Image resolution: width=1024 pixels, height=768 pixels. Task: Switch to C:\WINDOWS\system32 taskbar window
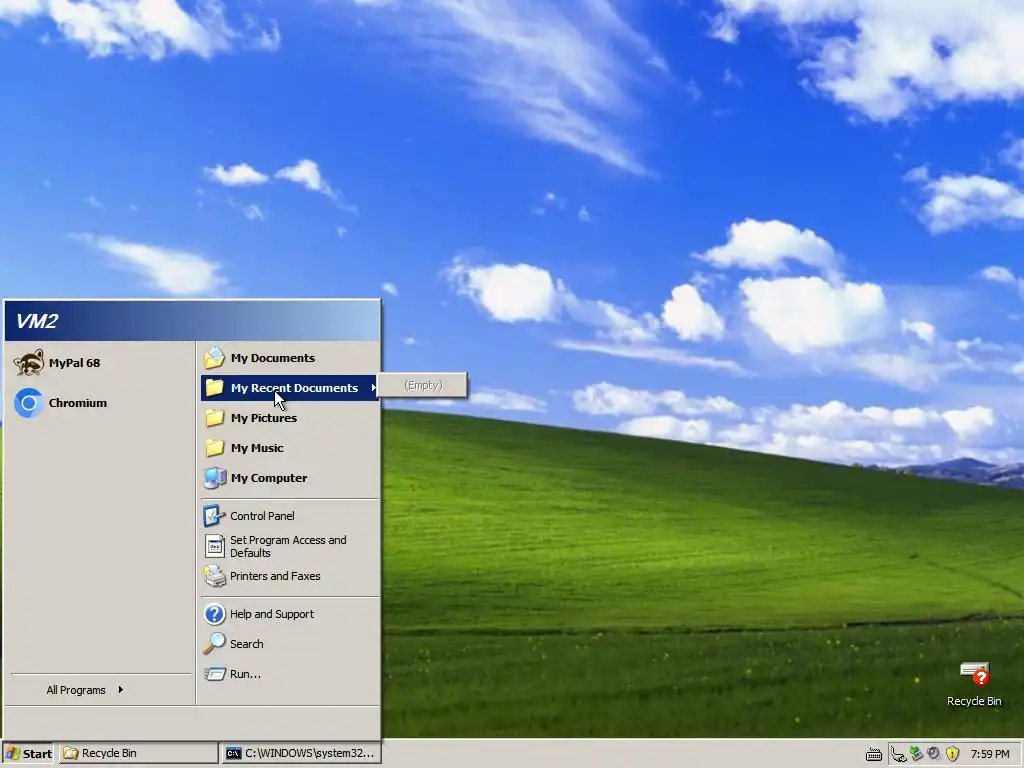pyautogui.click(x=300, y=754)
